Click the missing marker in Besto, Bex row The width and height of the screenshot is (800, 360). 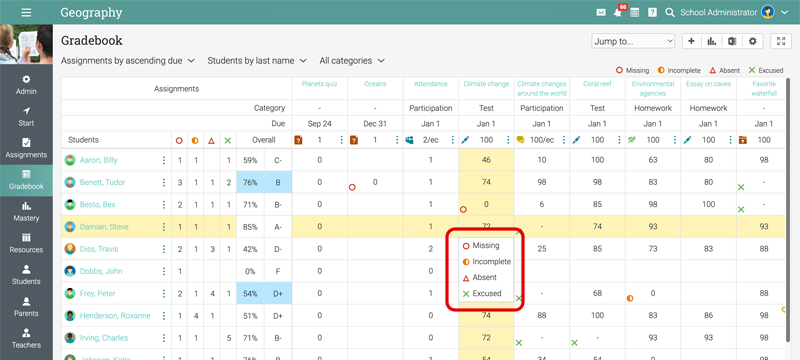pos(463,210)
